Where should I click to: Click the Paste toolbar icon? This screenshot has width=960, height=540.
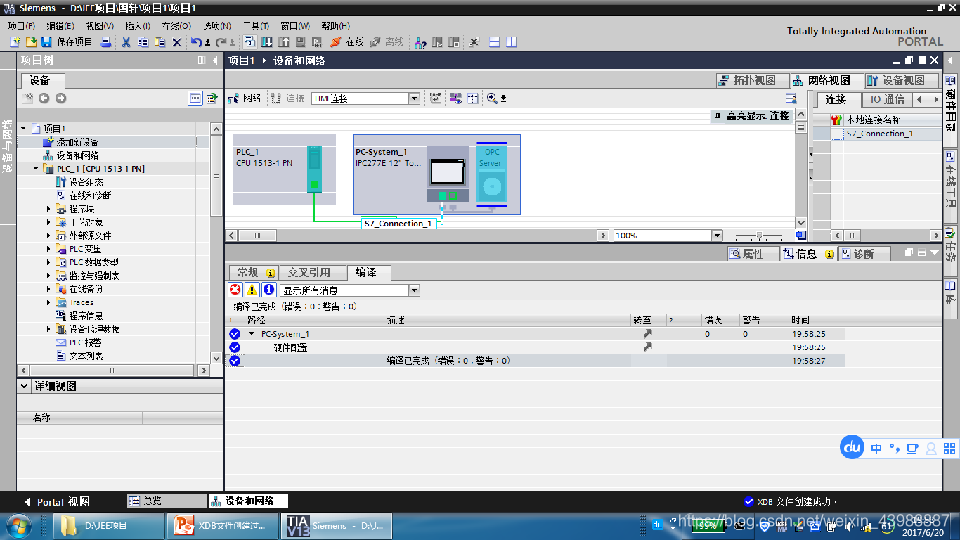click(x=160, y=42)
